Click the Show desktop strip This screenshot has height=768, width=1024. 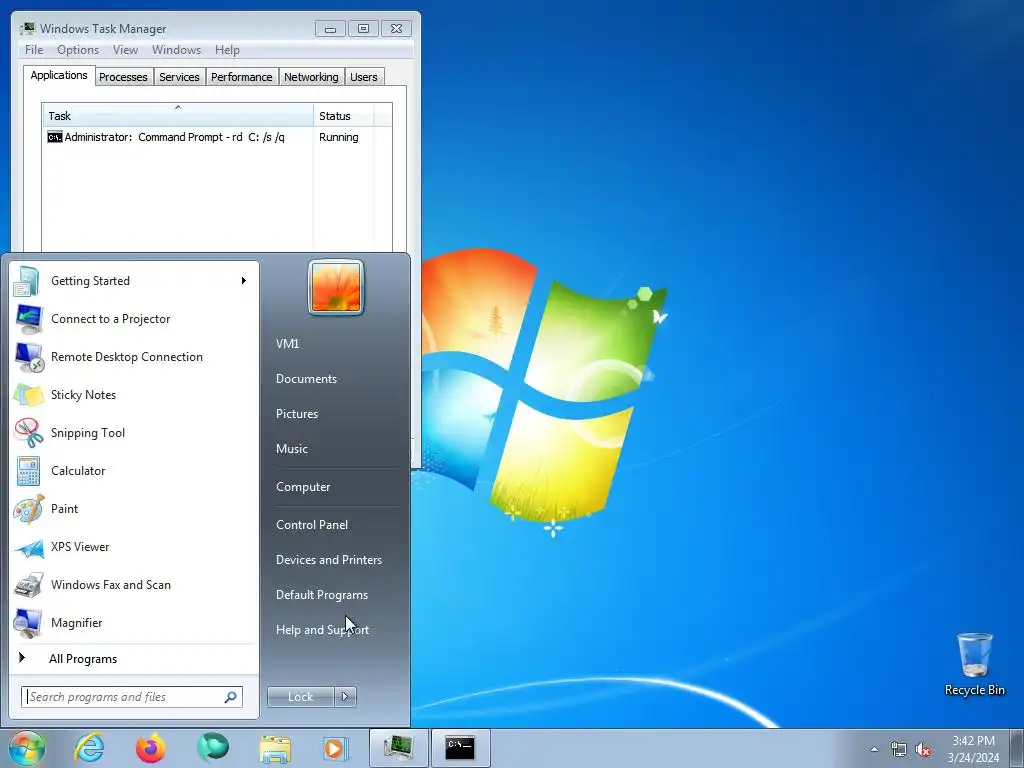pos(1017,748)
